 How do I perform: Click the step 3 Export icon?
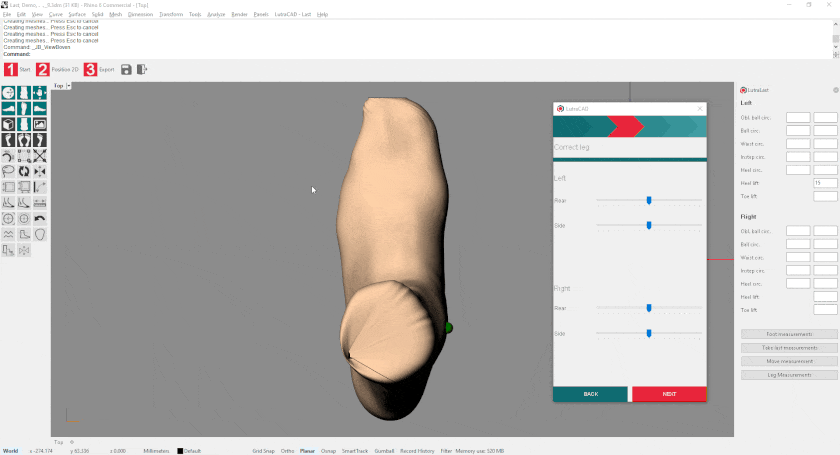90,70
